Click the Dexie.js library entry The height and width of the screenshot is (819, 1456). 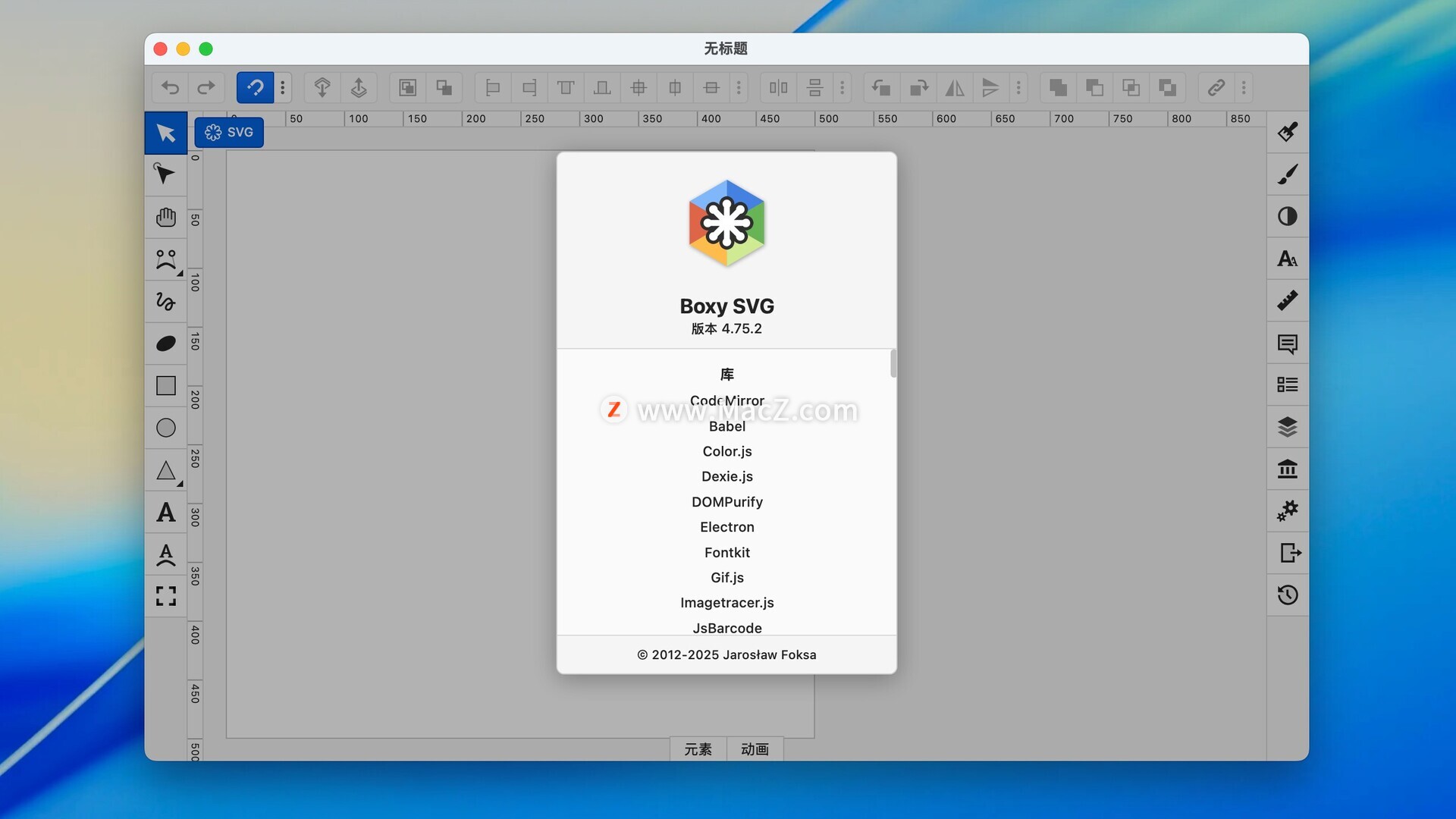[x=727, y=476]
